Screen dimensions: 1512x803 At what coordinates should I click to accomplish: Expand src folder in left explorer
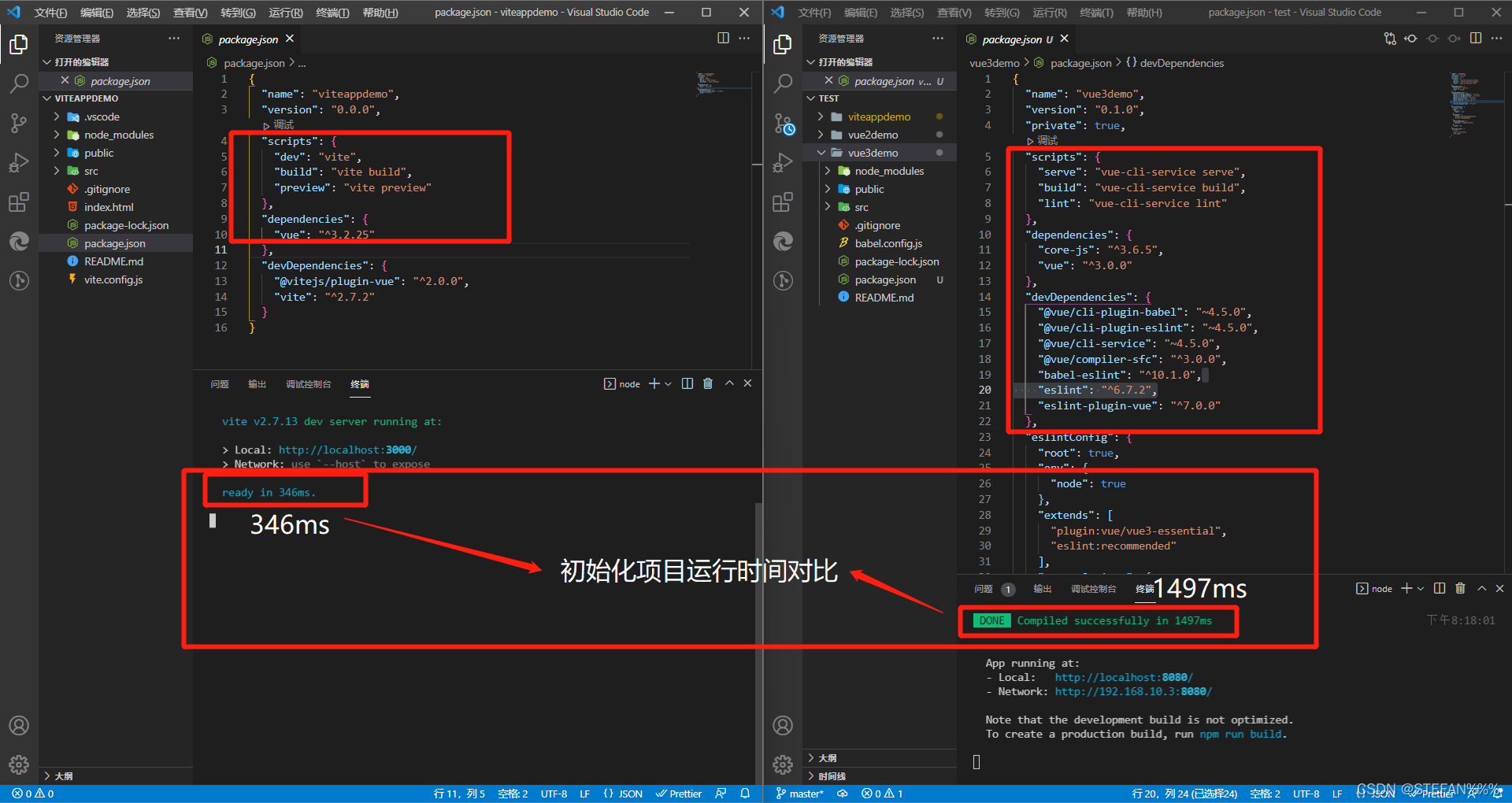click(117, 171)
